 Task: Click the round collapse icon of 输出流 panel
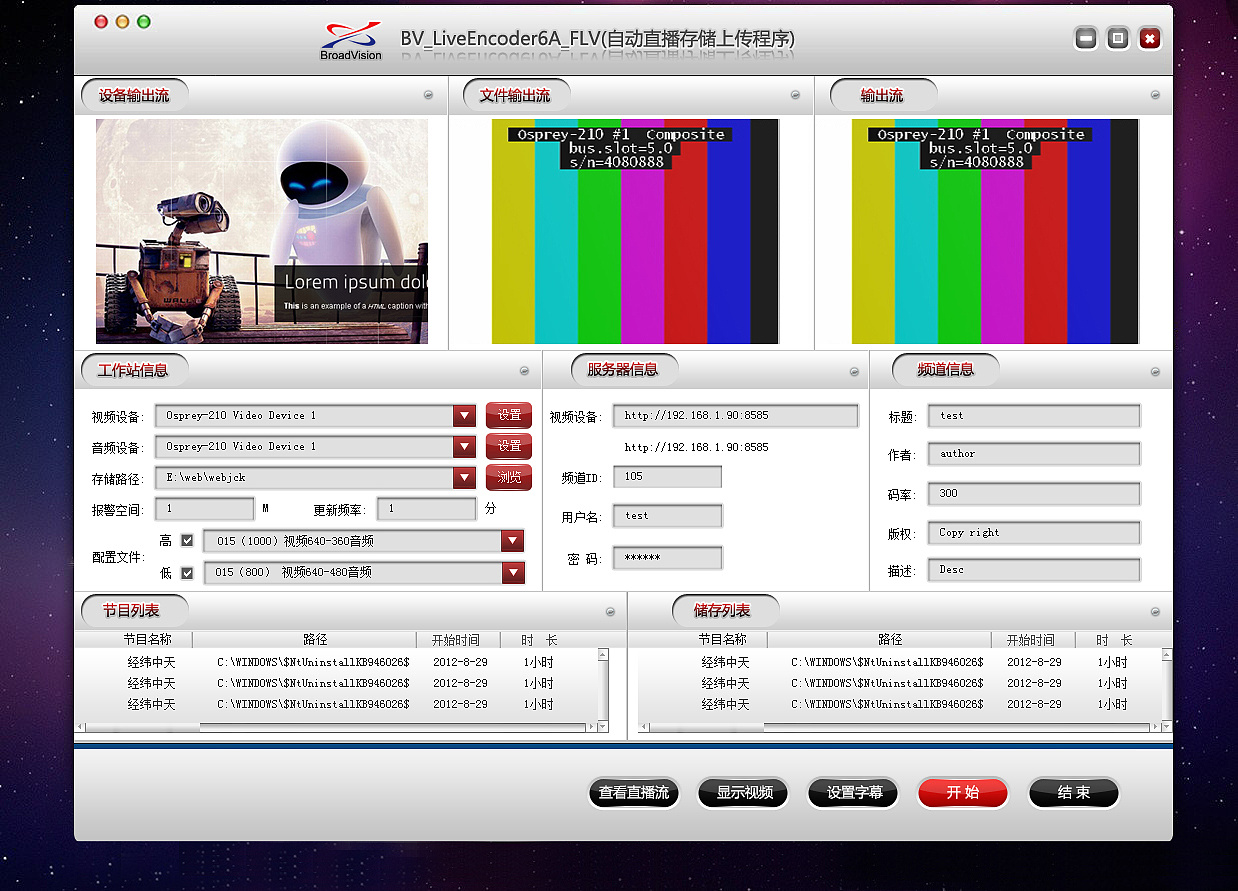pos(1155,95)
